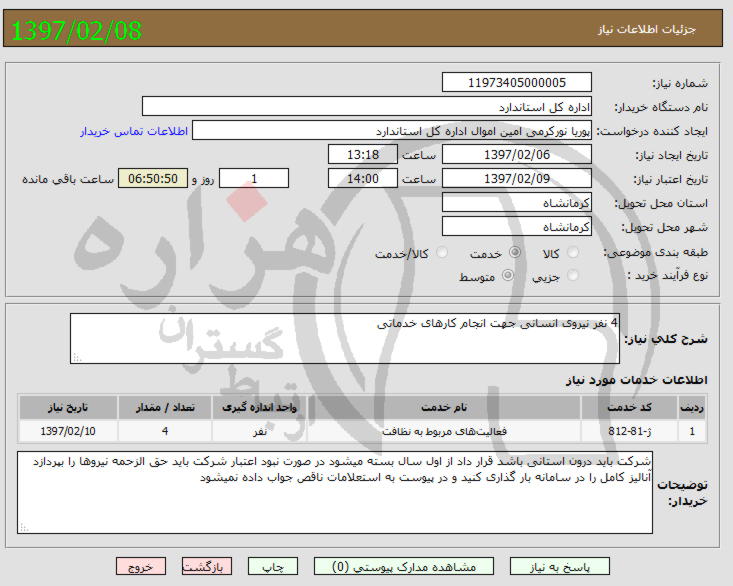Click the quantity cell 4

165,431
